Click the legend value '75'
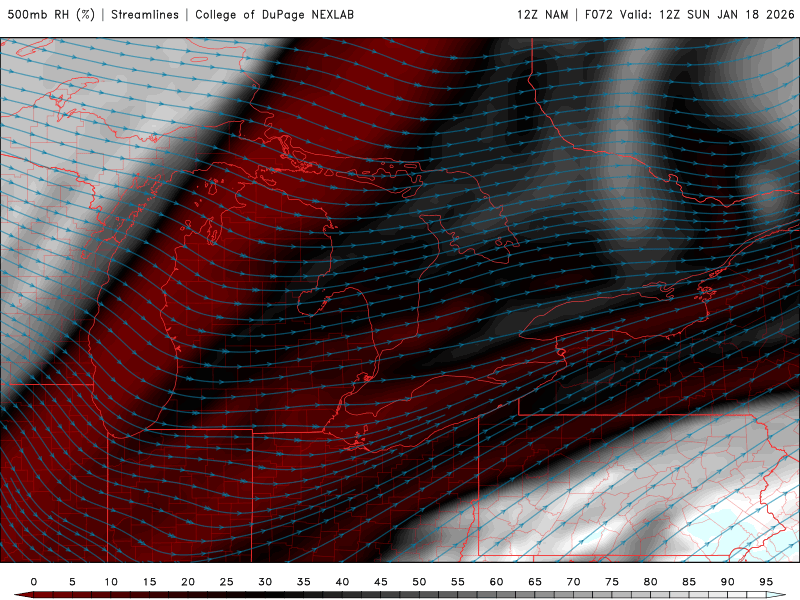 click(x=612, y=582)
